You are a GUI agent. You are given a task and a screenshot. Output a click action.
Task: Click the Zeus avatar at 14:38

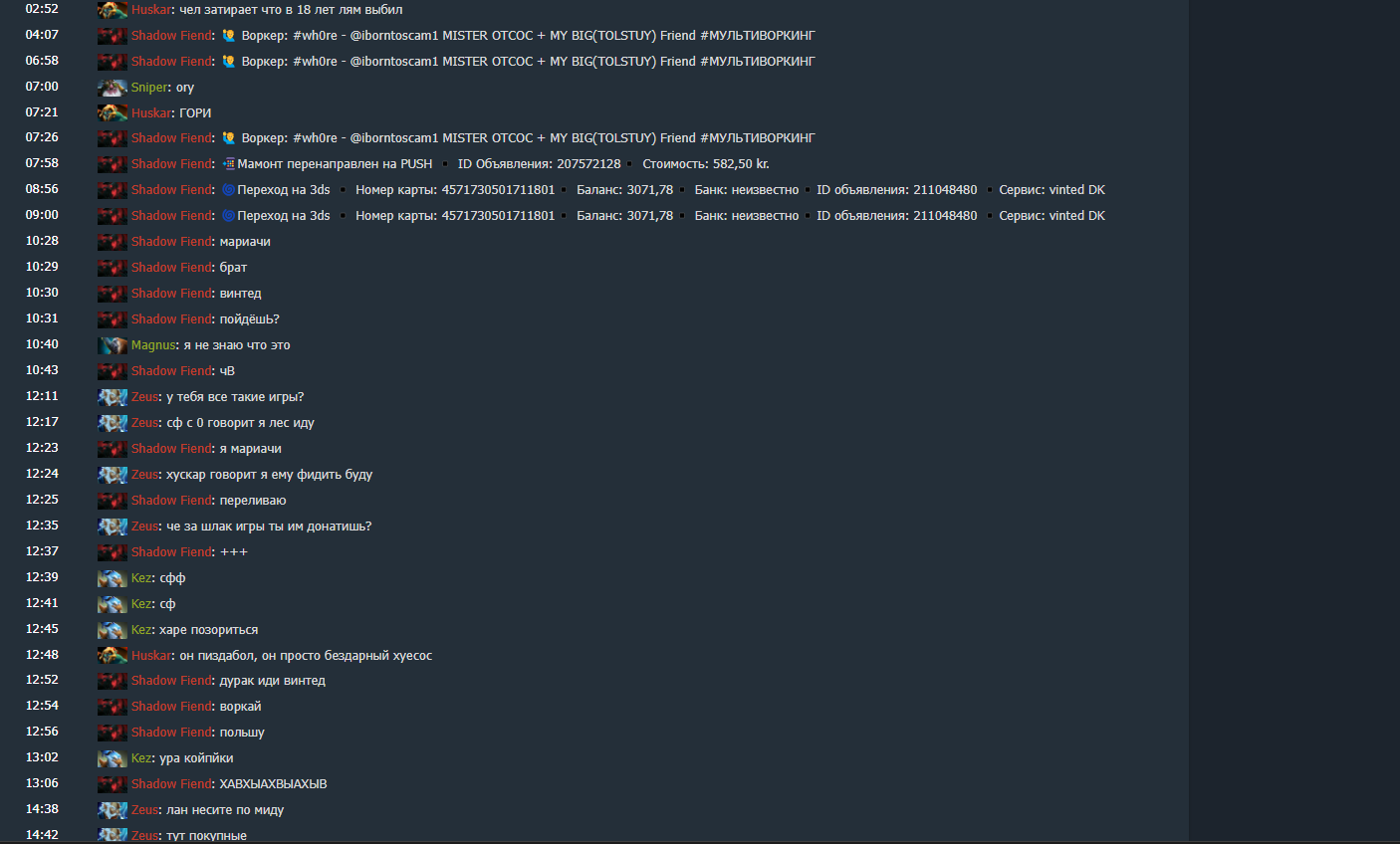(x=112, y=809)
